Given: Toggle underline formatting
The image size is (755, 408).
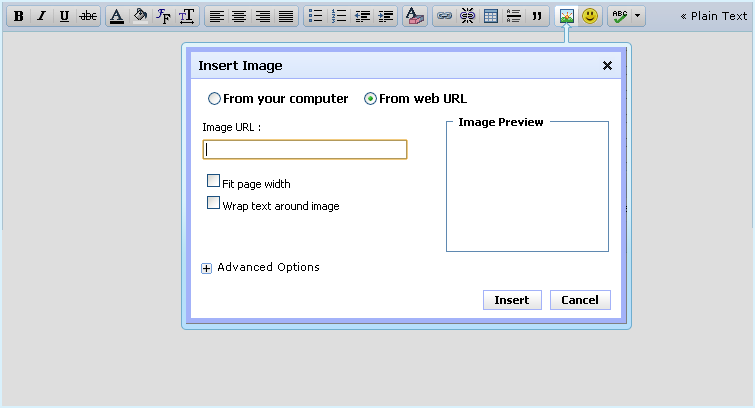Looking at the screenshot, I should (64, 16).
